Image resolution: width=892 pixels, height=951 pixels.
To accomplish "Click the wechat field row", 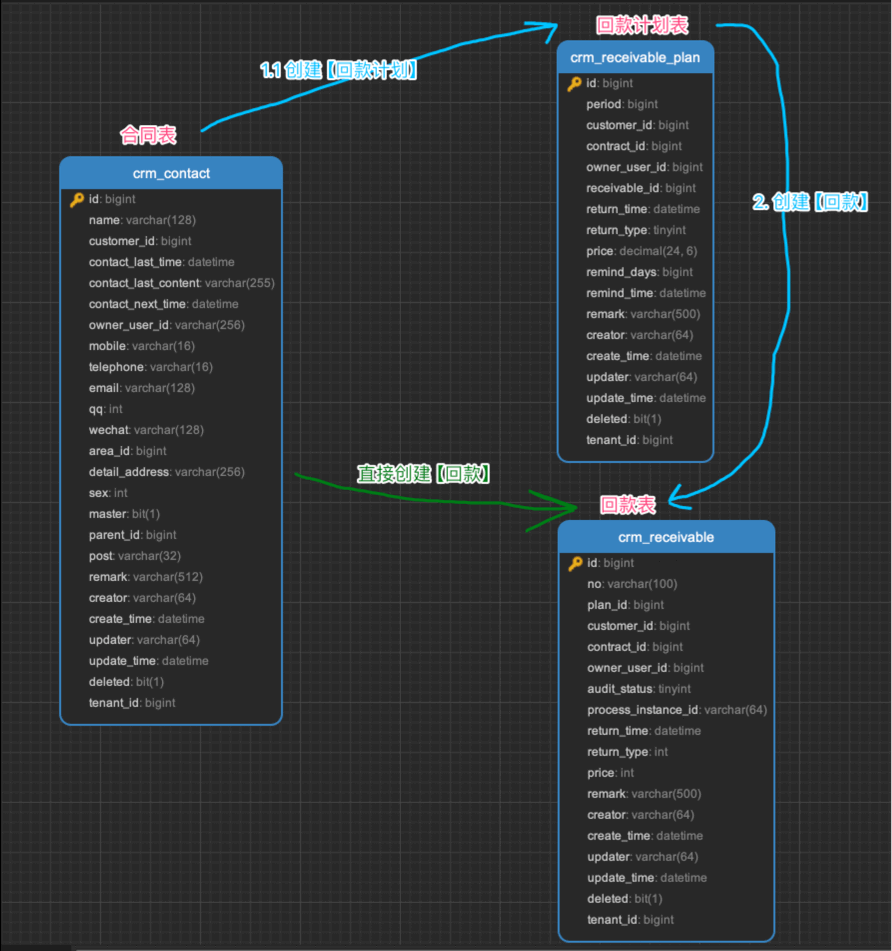I will pos(146,430).
